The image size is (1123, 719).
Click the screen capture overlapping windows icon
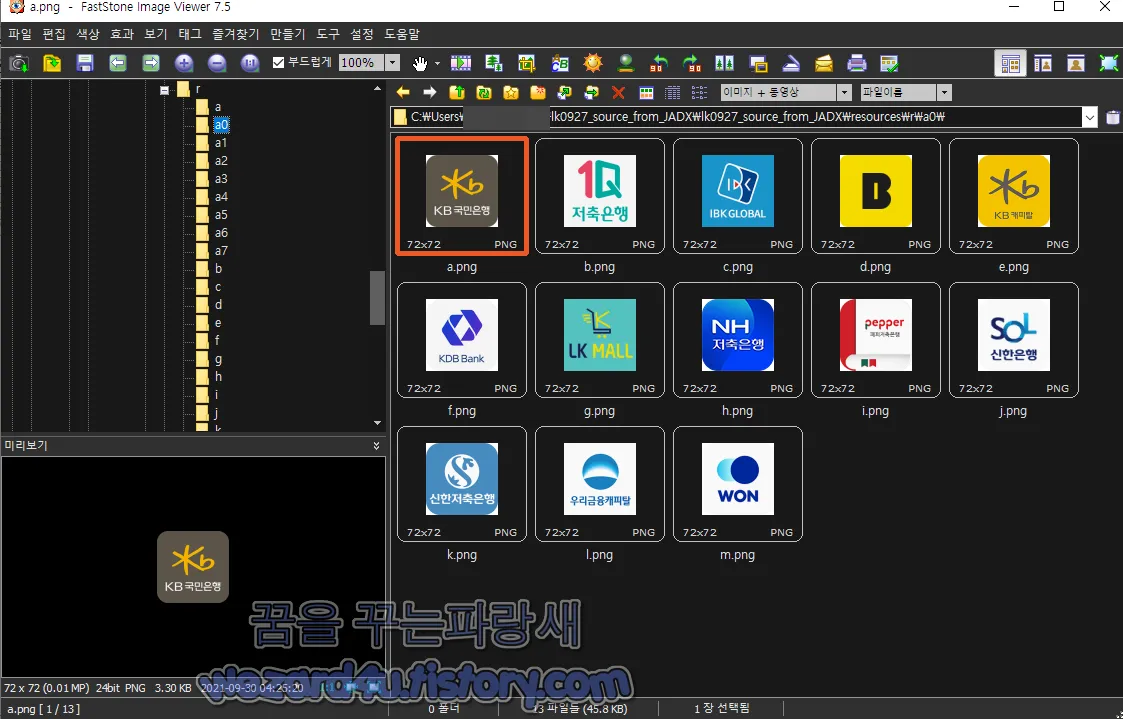pyautogui.click(x=758, y=64)
